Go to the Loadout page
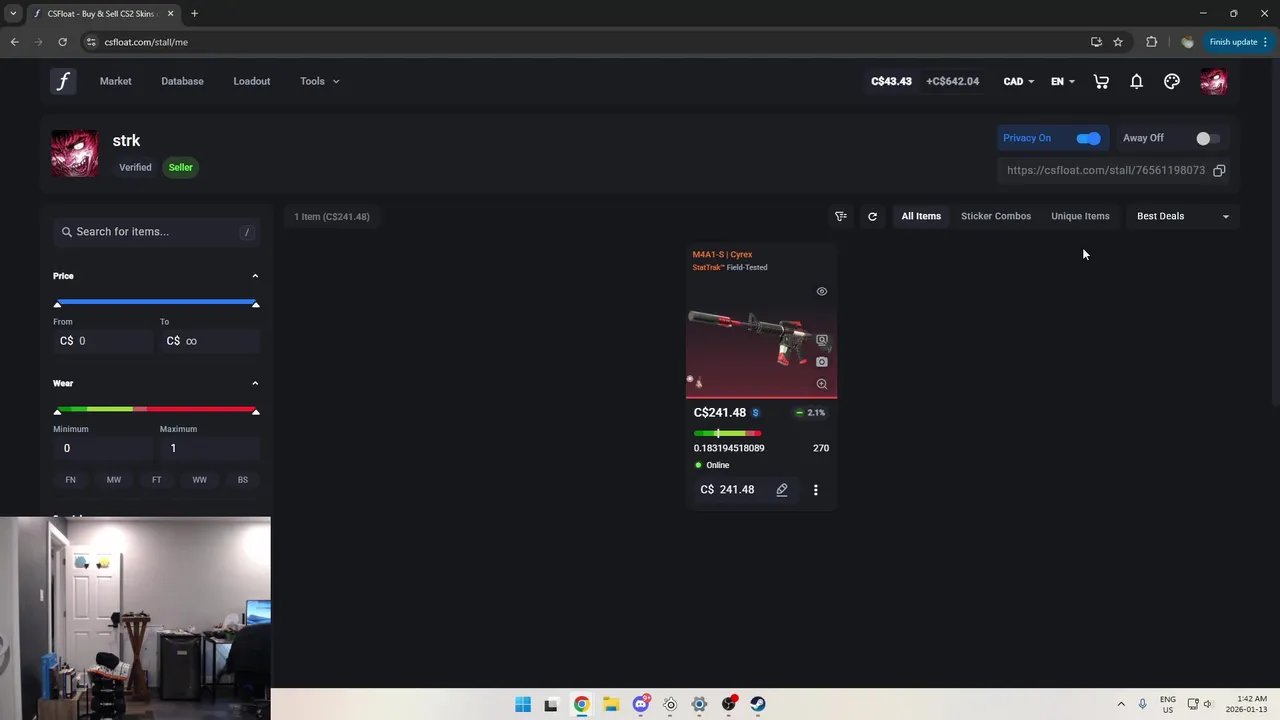The image size is (1280, 720). click(x=252, y=81)
